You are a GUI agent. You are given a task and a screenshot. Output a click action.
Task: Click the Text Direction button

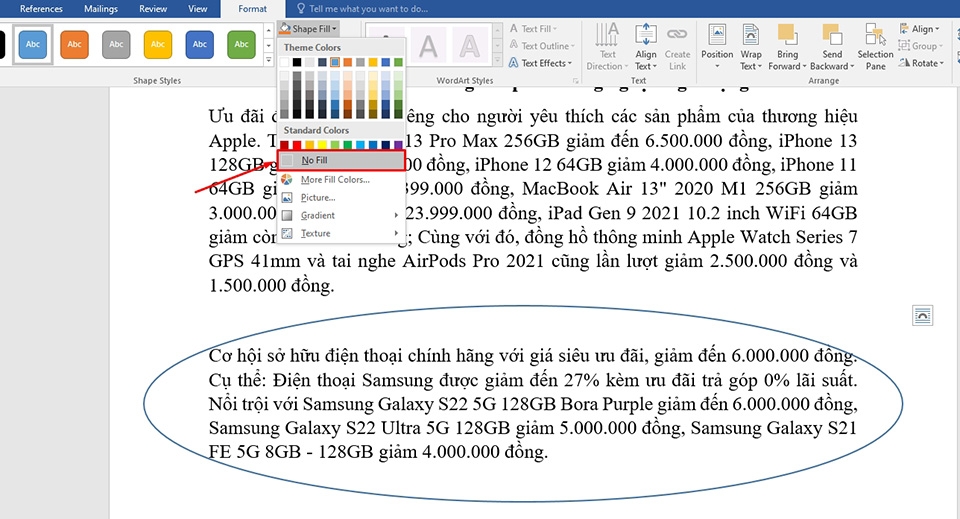click(607, 47)
